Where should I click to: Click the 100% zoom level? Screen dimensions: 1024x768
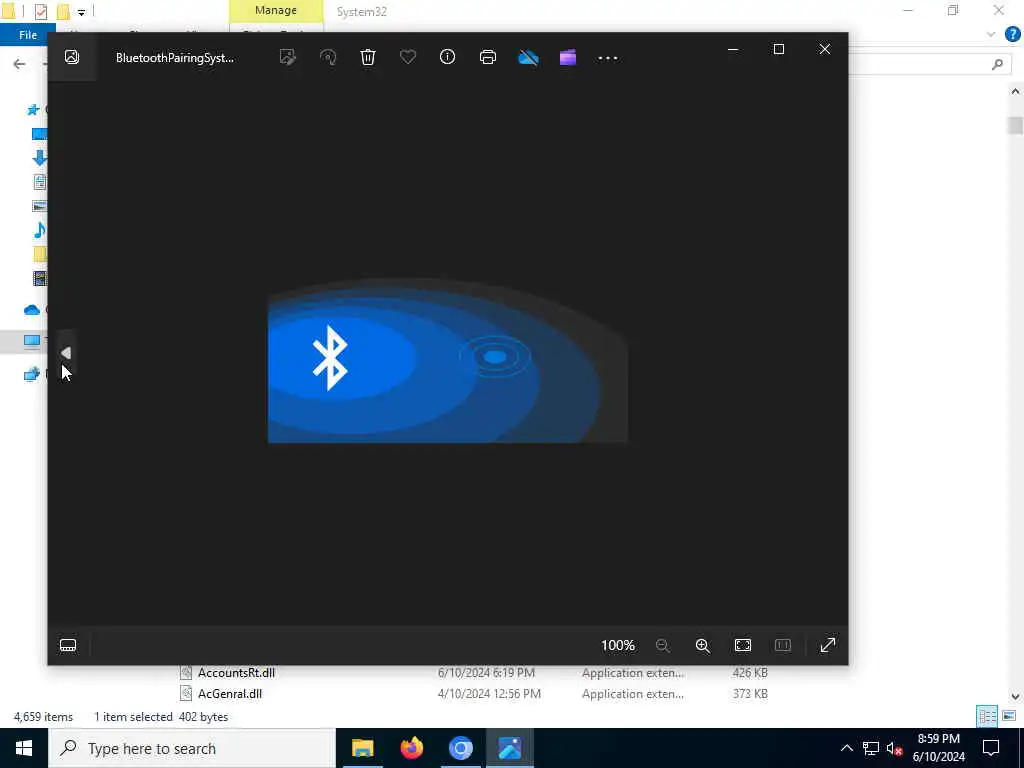pyautogui.click(x=618, y=645)
